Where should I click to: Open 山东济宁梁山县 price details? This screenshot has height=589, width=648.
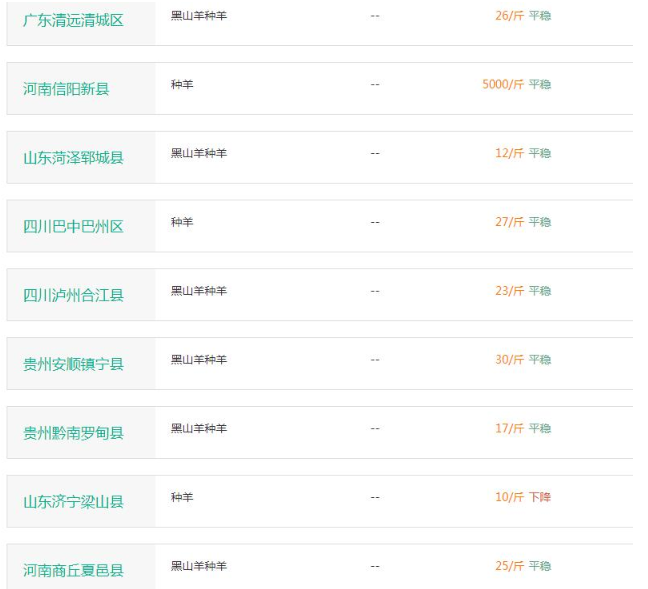click(x=73, y=502)
